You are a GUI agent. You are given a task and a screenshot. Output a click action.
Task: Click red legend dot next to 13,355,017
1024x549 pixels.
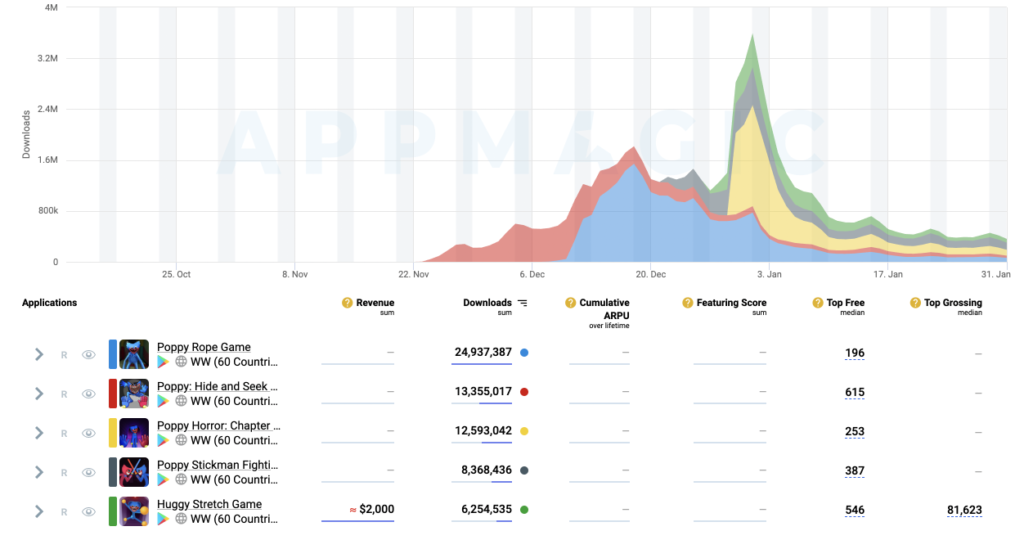tap(524, 392)
